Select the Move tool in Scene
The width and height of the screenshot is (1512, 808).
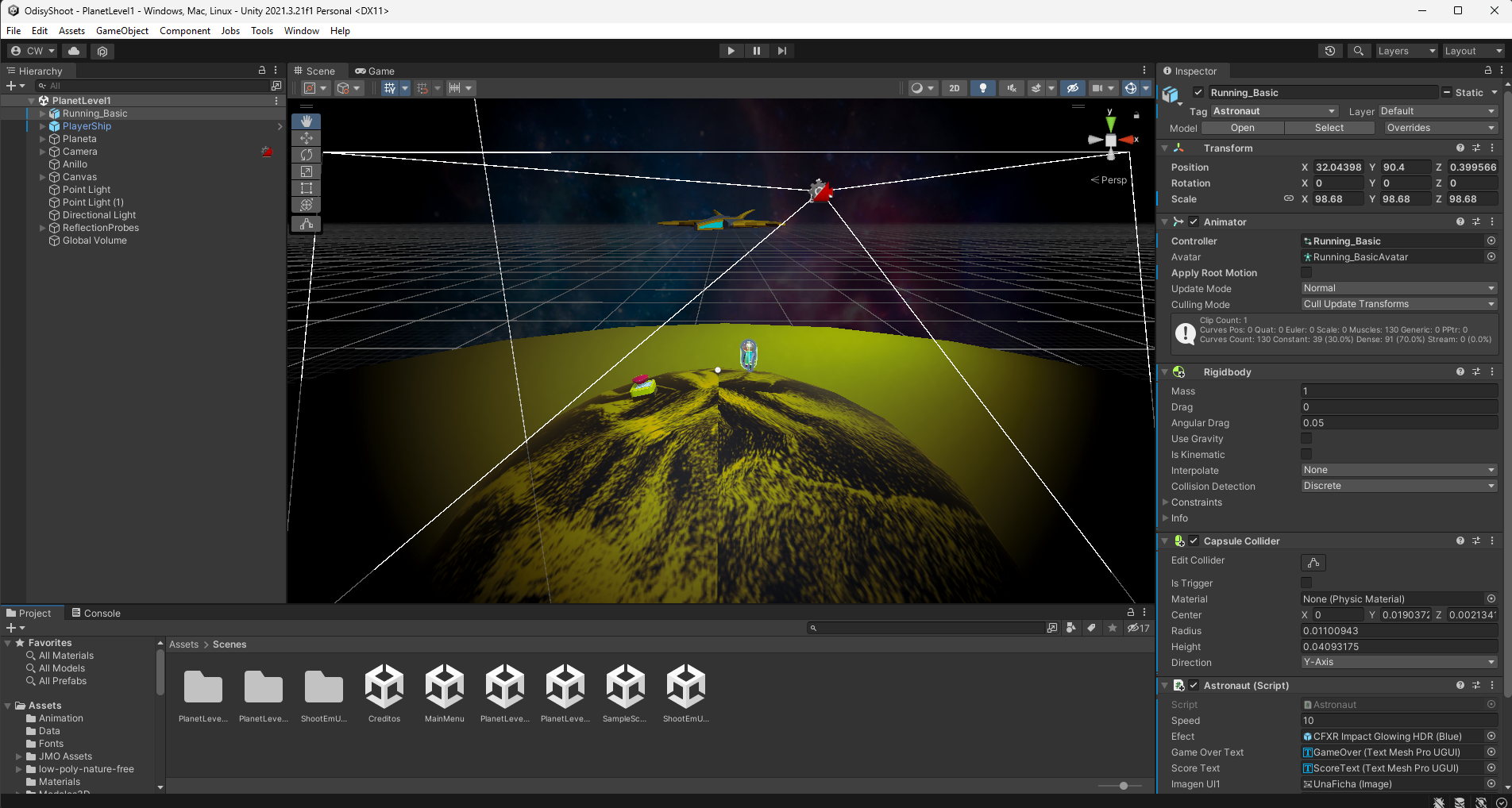coord(307,137)
